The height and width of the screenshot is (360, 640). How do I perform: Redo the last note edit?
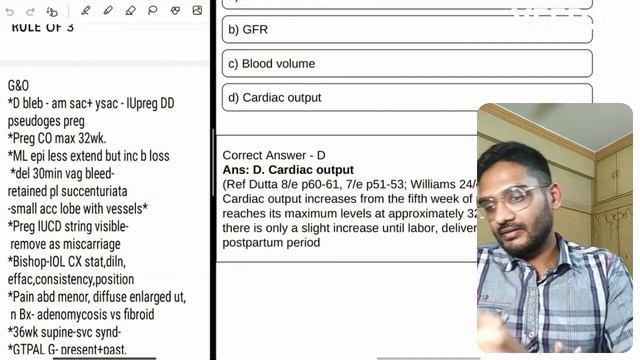click(30, 12)
